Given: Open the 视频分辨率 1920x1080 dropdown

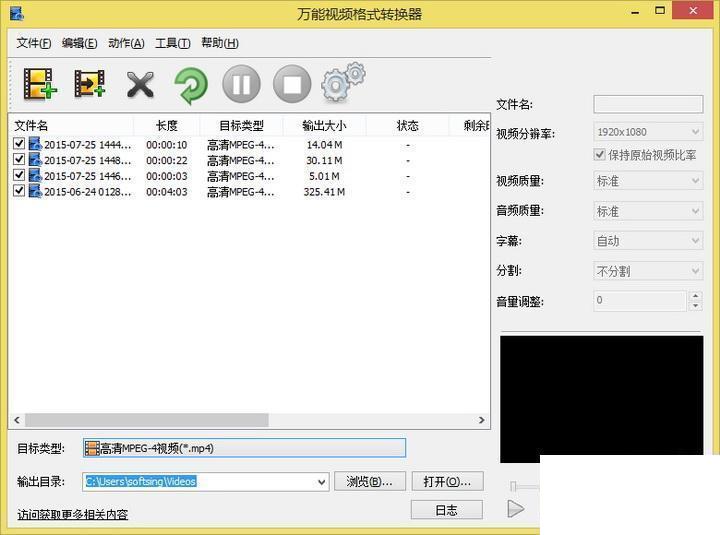Looking at the screenshot, I should click(x=648, y=132).
